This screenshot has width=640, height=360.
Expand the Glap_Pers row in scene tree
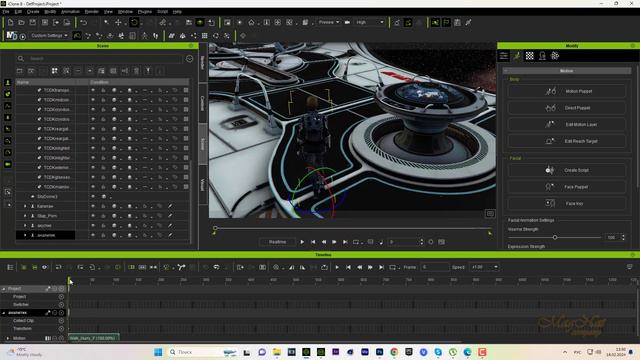click(25, 216)
